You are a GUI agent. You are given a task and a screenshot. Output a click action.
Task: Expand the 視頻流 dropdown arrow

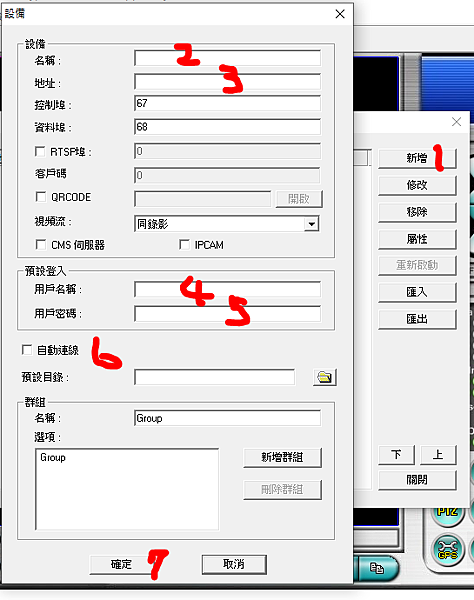tap(312, 224)
